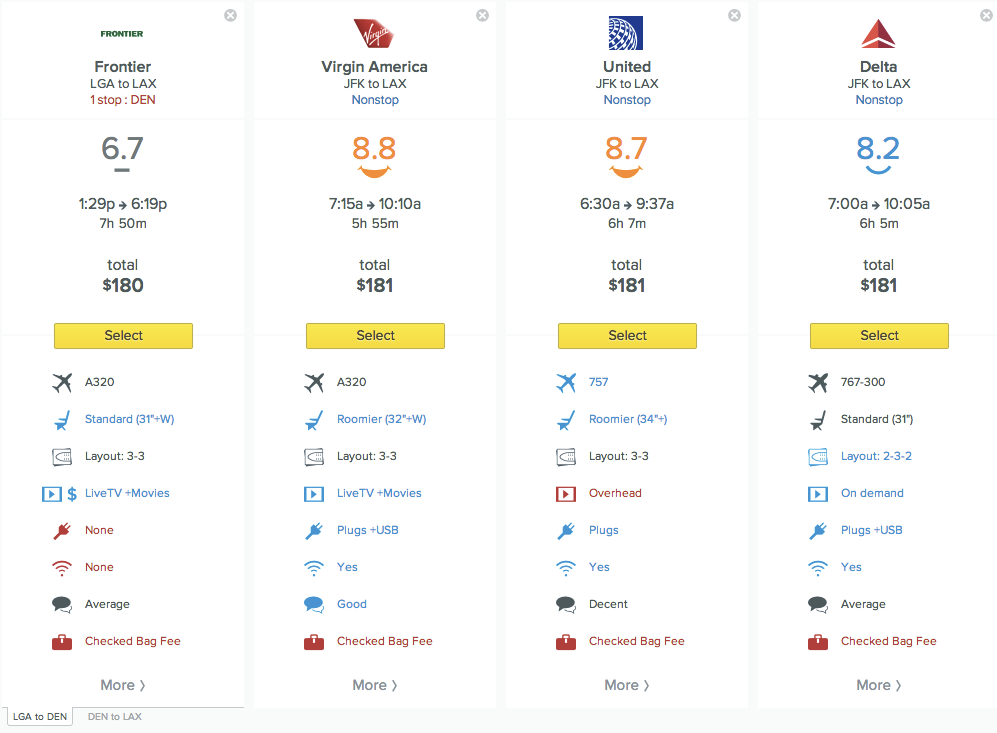Click United's red Overhead entertainment icon
This screenshot has height=733, width=997.
click(567, 494)
